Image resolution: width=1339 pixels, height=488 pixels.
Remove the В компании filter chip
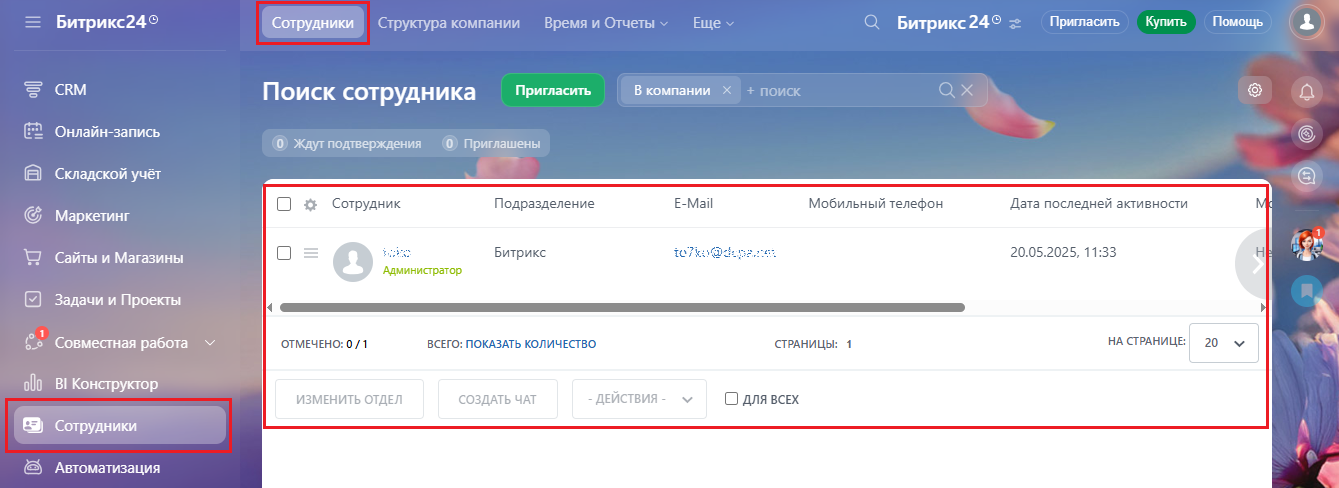coord(727,90)
